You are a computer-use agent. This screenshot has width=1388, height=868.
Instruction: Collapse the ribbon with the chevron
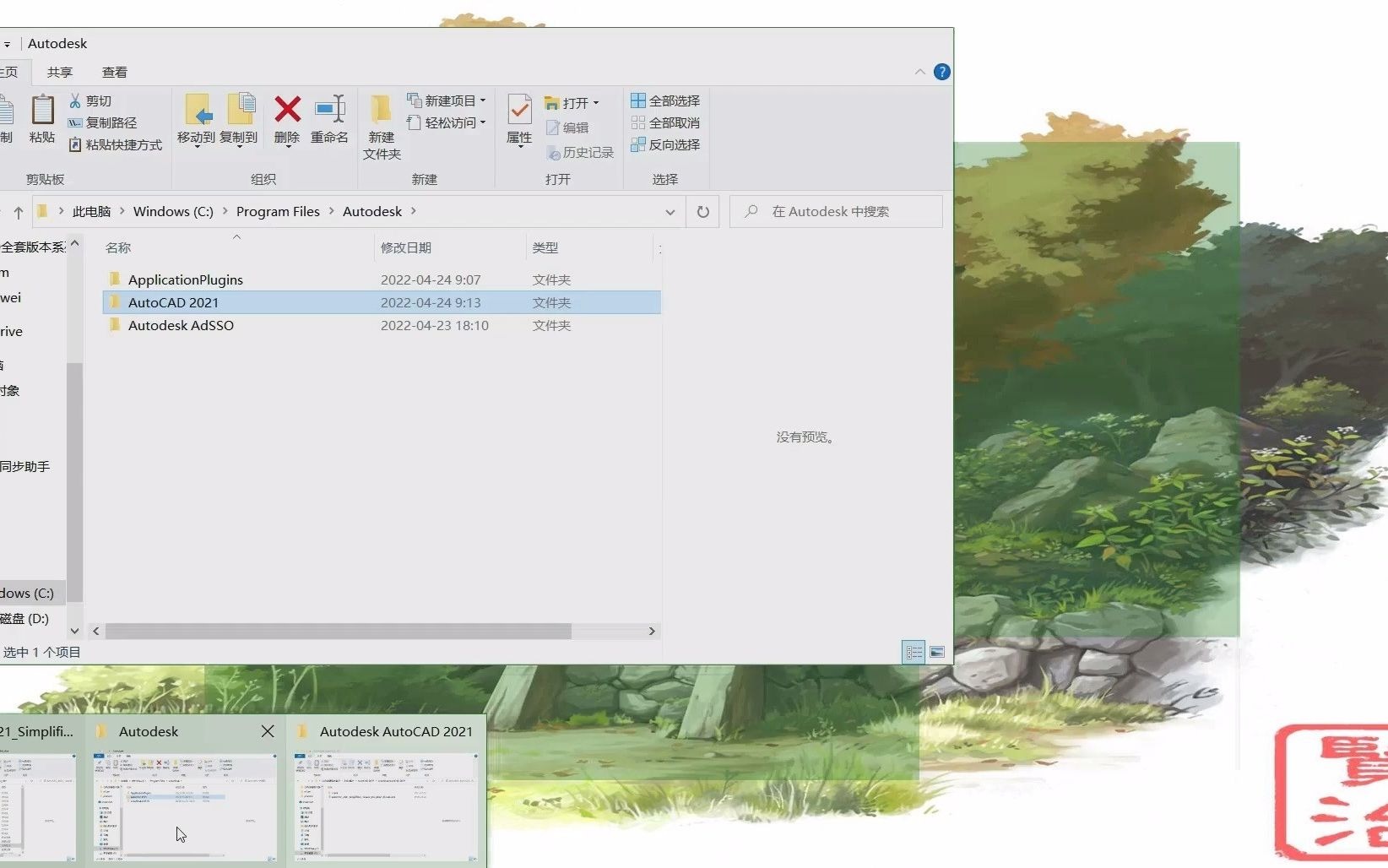tap(919, 72)
